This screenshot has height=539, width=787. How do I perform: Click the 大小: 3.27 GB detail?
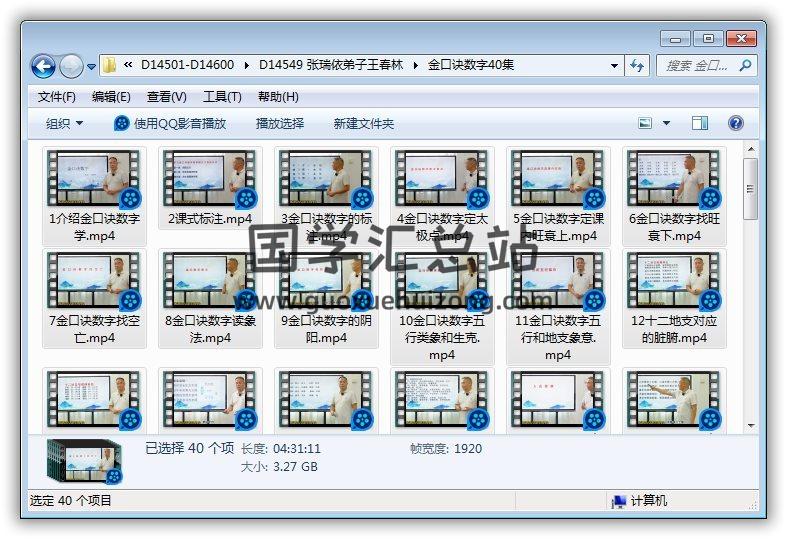tap(279, 467)
